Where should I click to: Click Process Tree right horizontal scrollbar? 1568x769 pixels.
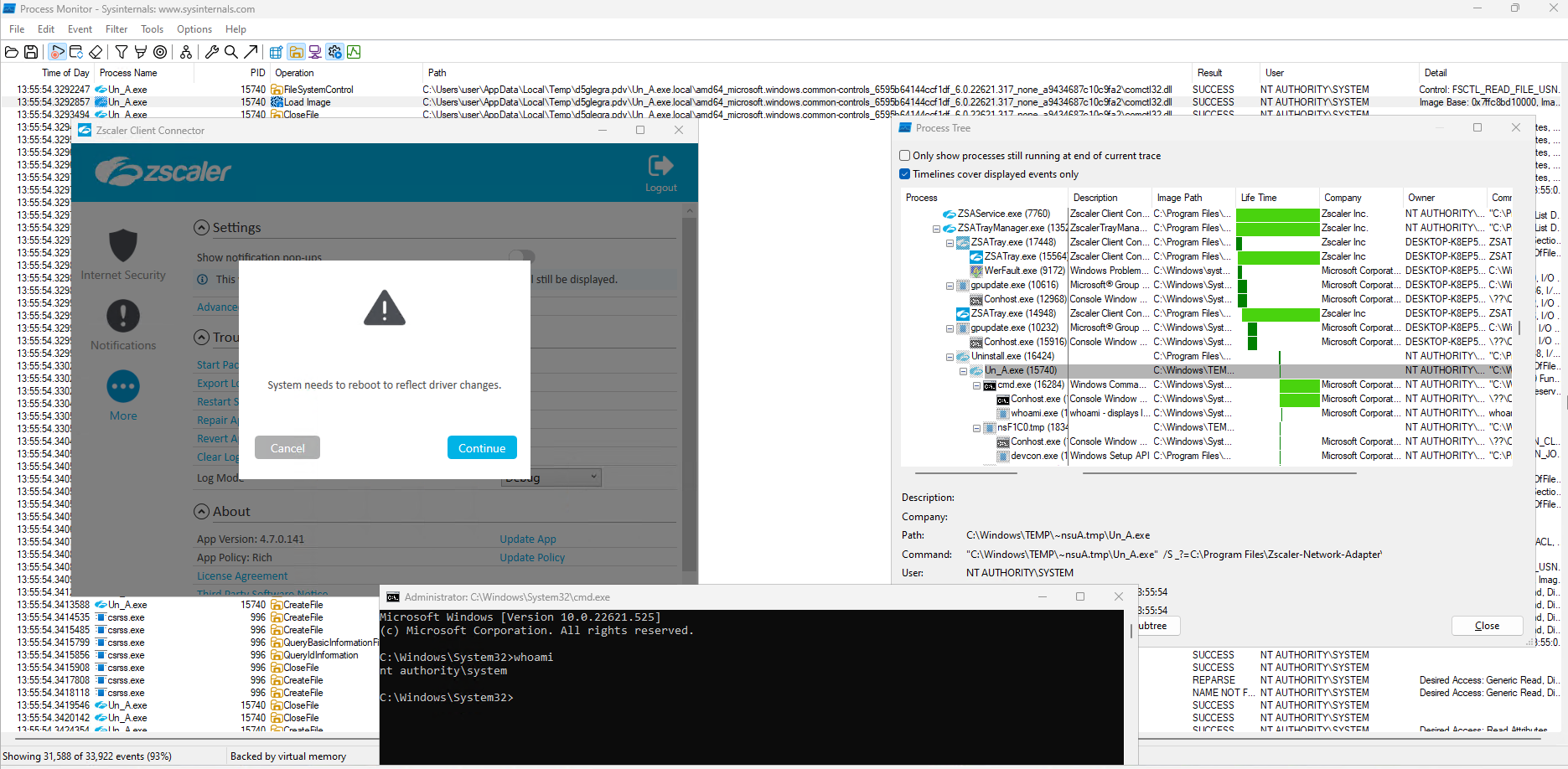(x=1219, y=473)
